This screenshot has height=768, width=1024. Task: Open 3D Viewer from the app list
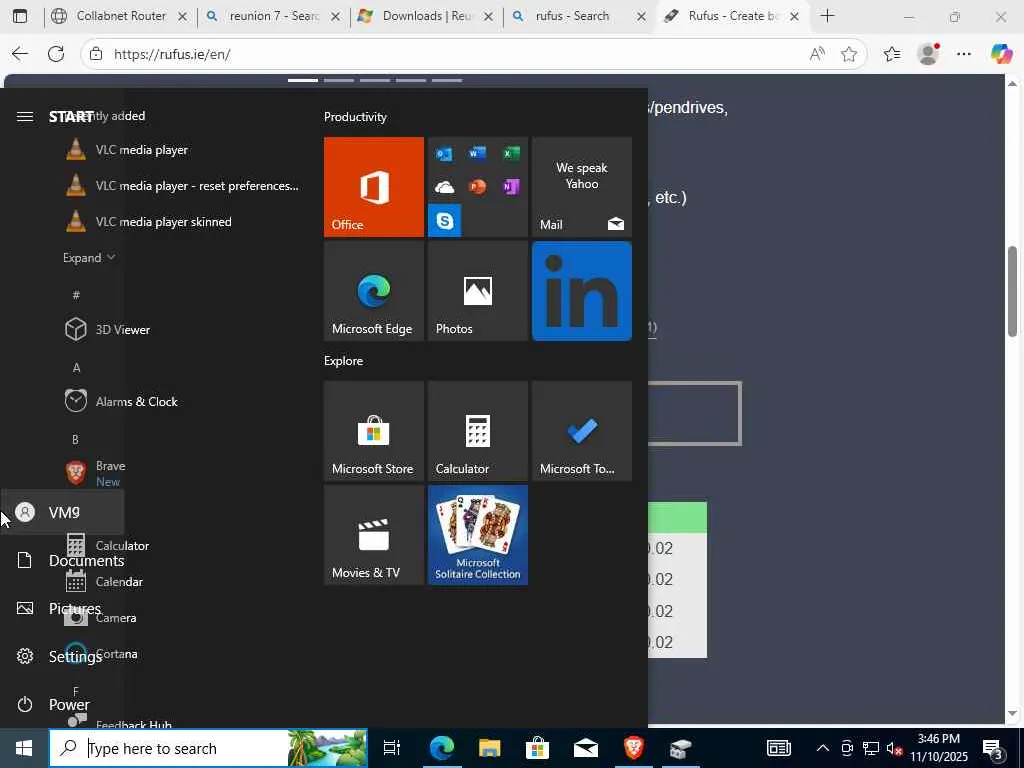coord(183,329)
